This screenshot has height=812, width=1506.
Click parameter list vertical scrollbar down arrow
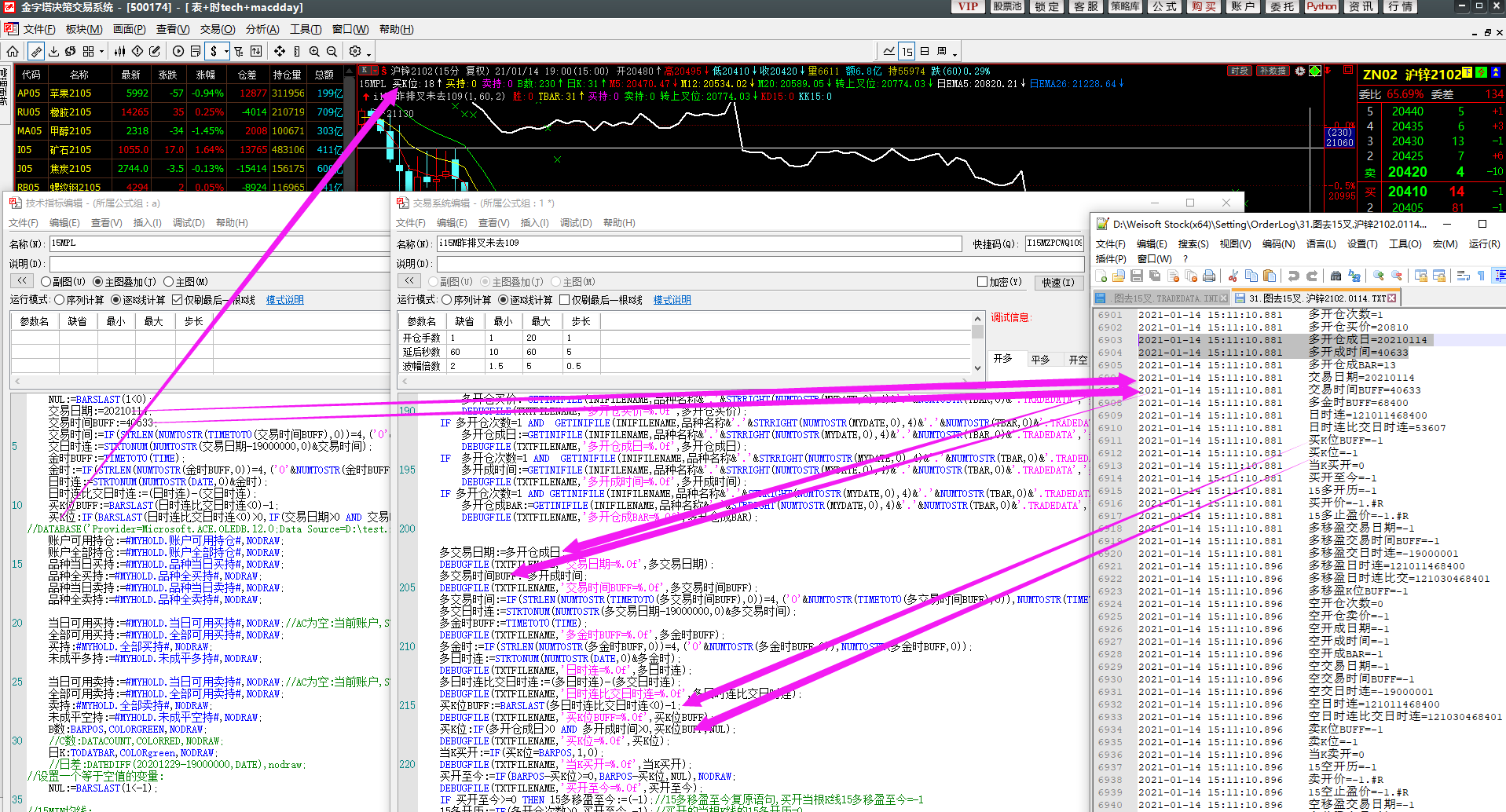coord(977,368)
